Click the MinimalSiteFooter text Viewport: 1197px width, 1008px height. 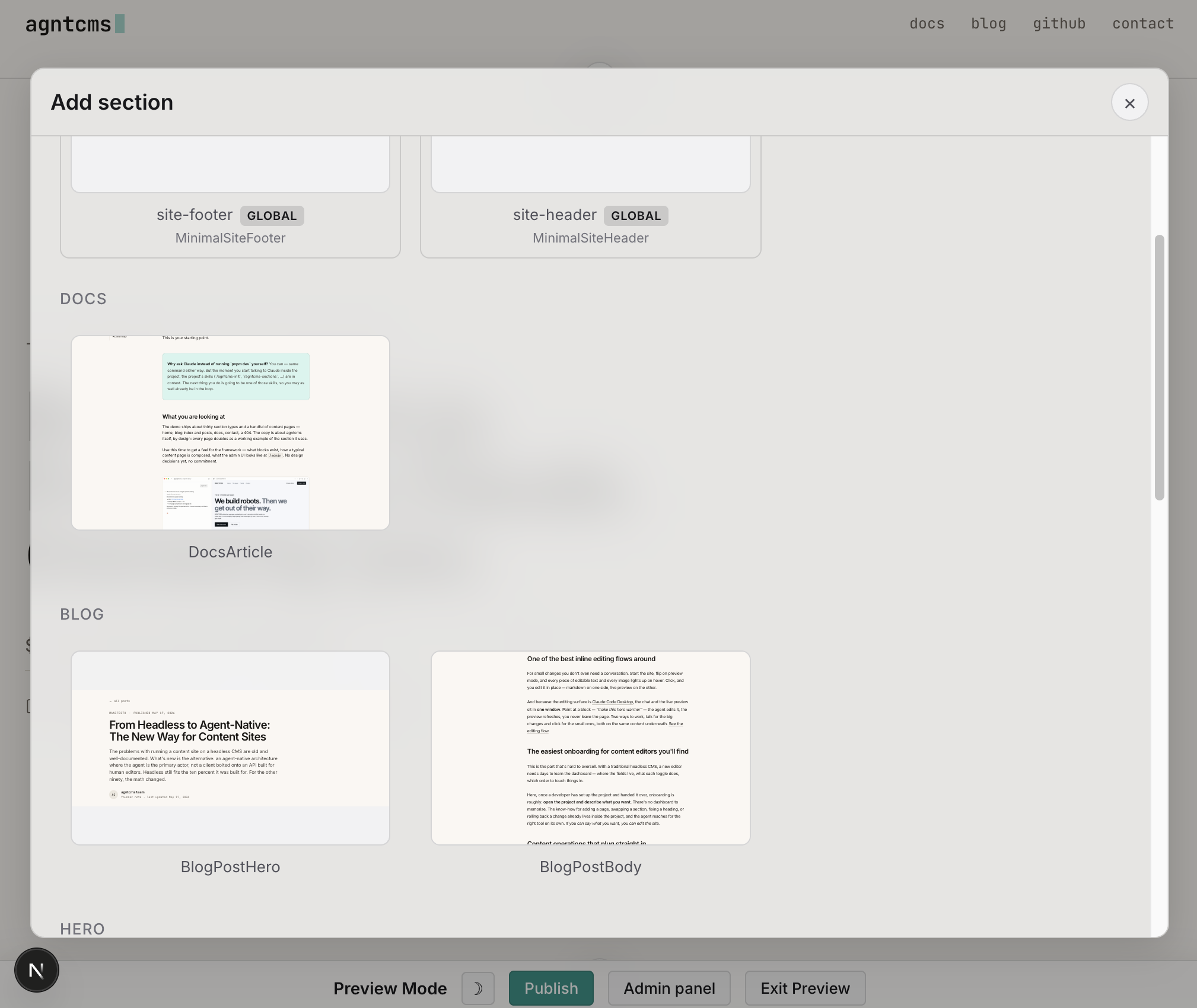tap(230, 238)
